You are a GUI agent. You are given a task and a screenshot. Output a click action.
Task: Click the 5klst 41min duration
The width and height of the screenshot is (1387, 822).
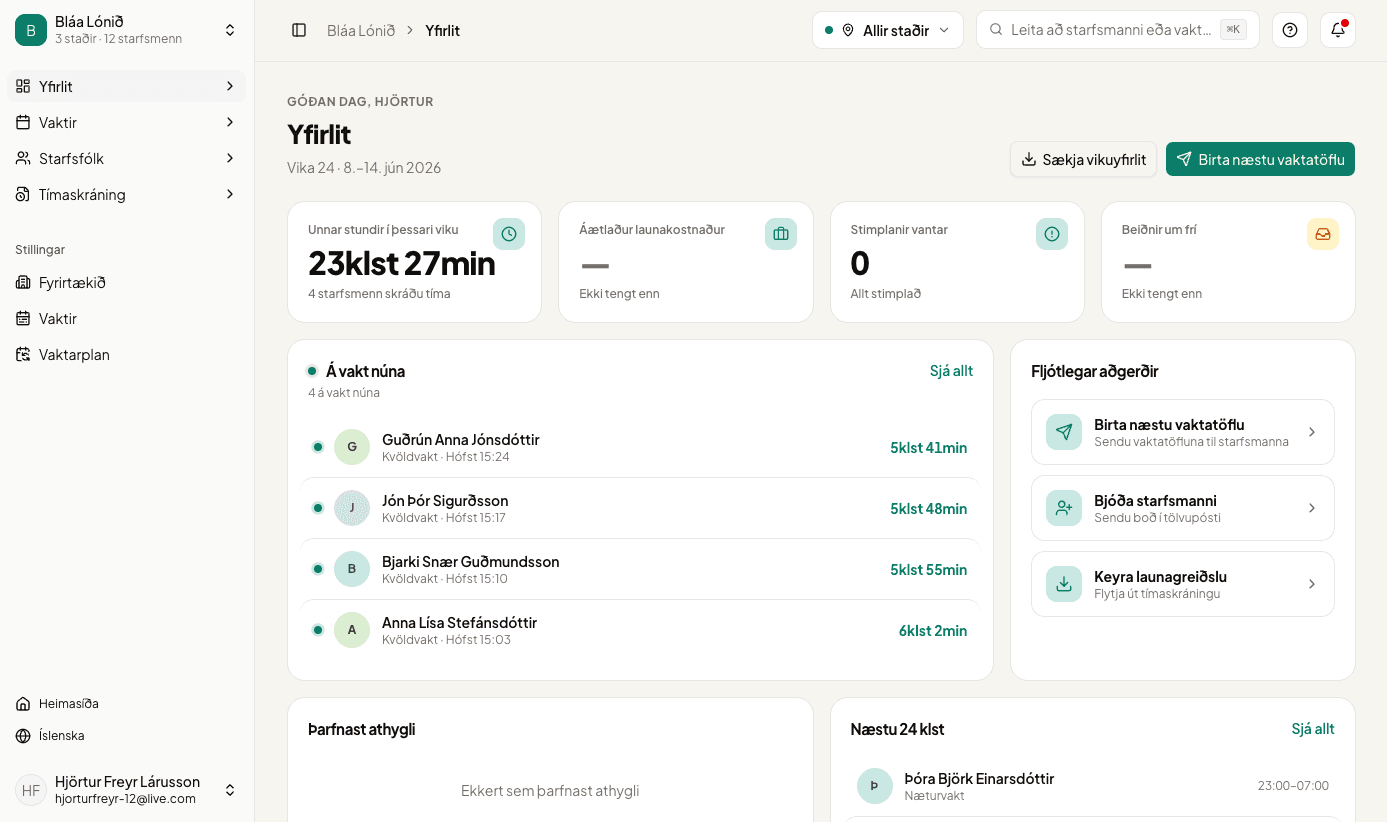929,447
